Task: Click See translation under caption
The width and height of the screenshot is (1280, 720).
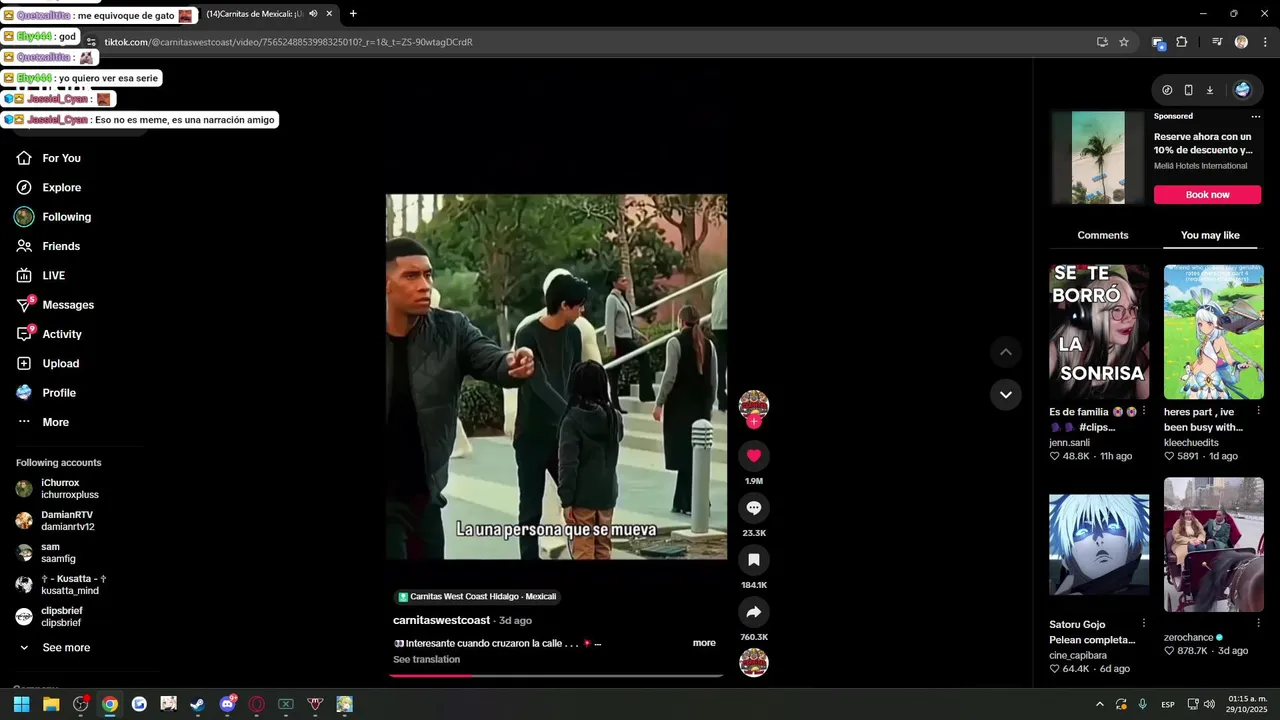Action: click(426, 660)
